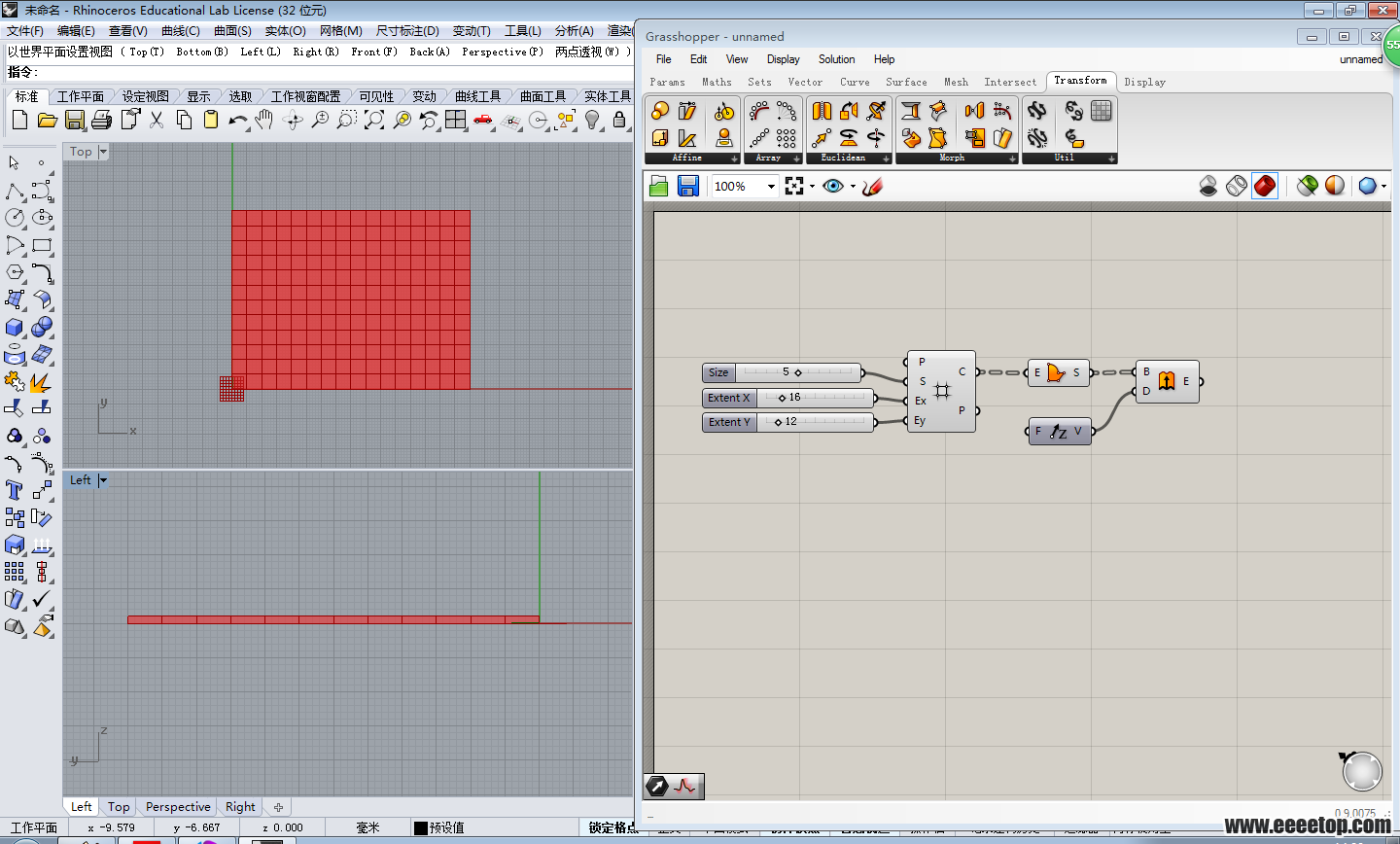
Task: Click the New file icon in Rhino toolbar
Action: point(19,121)
